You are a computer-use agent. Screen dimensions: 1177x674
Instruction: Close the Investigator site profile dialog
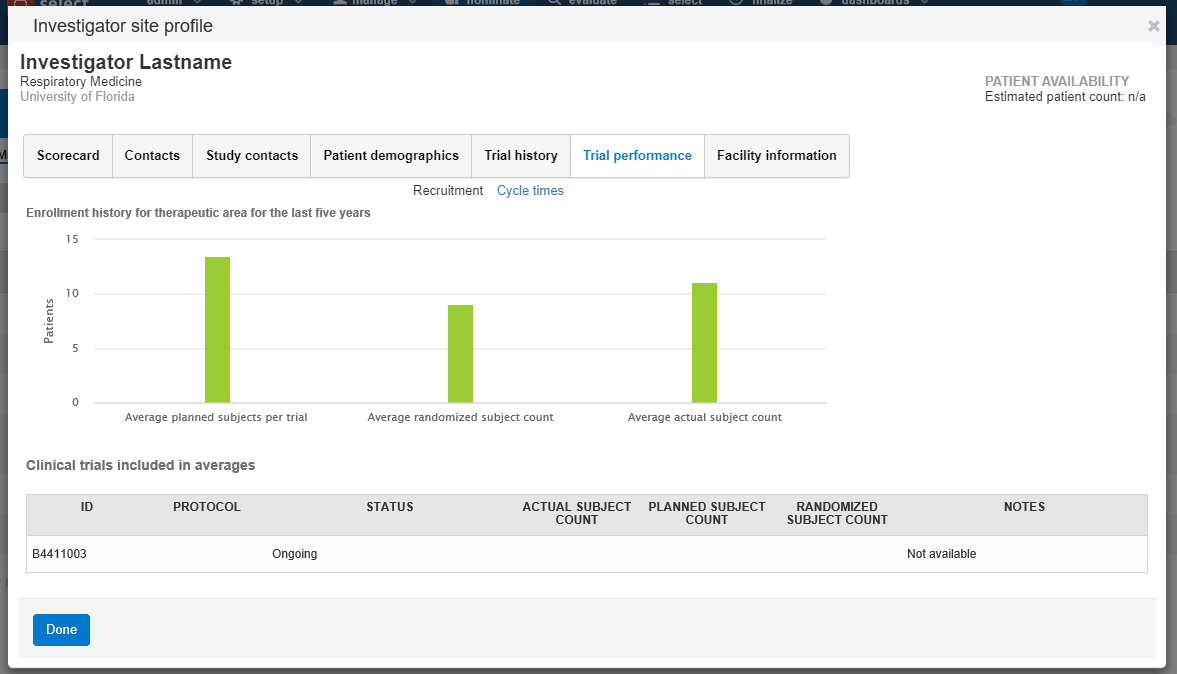pyautogui.click(x=1154, y=26)
